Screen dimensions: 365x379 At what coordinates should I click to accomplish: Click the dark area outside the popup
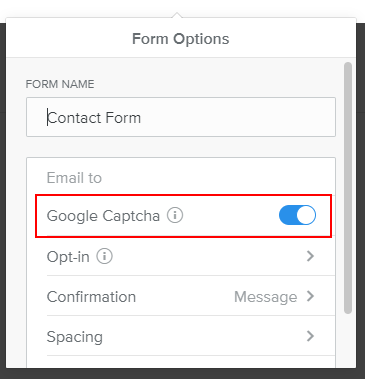(x=361, y=200)
